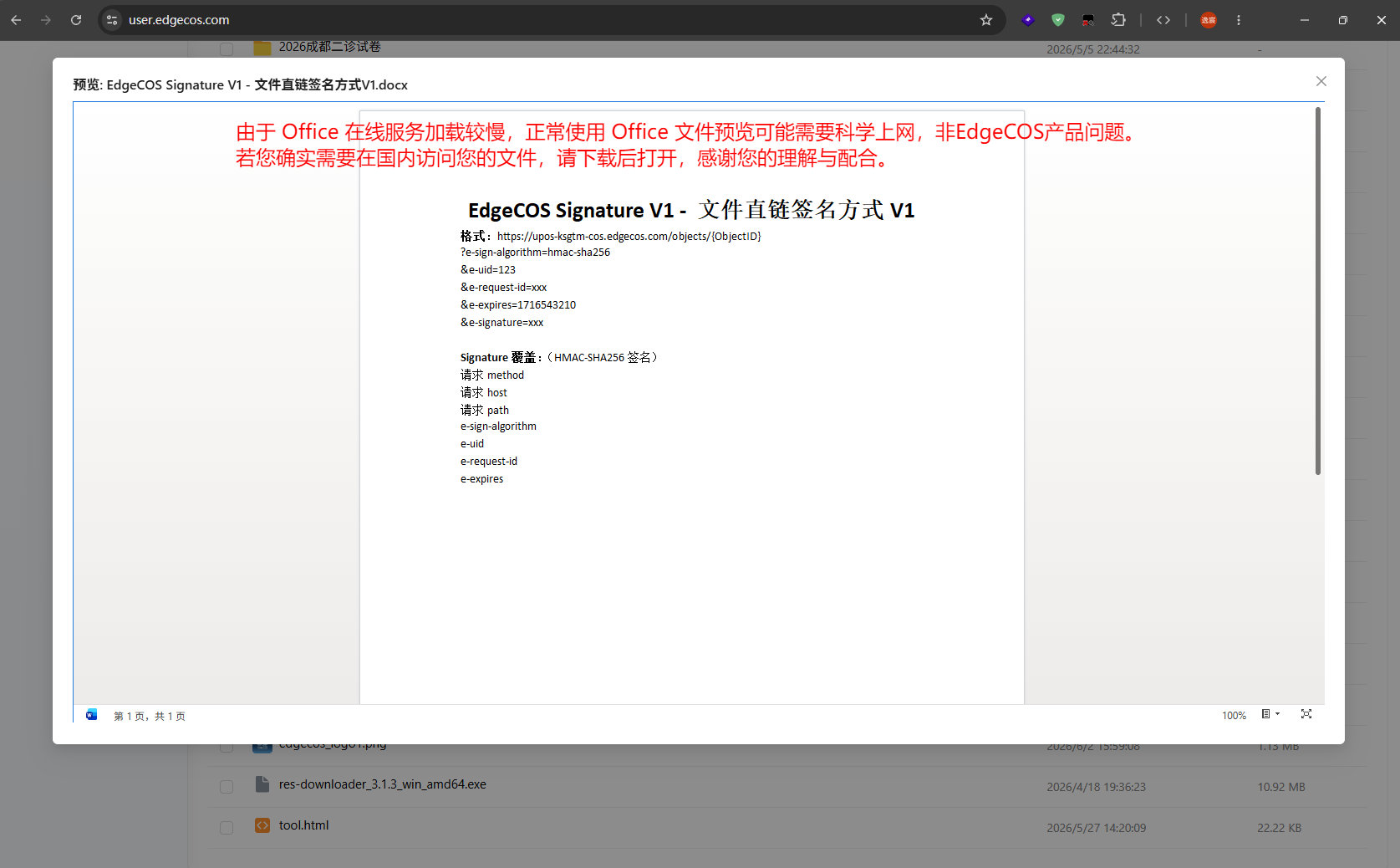Check the box for tool.html
1400x868 pixels.
(227, 828)
